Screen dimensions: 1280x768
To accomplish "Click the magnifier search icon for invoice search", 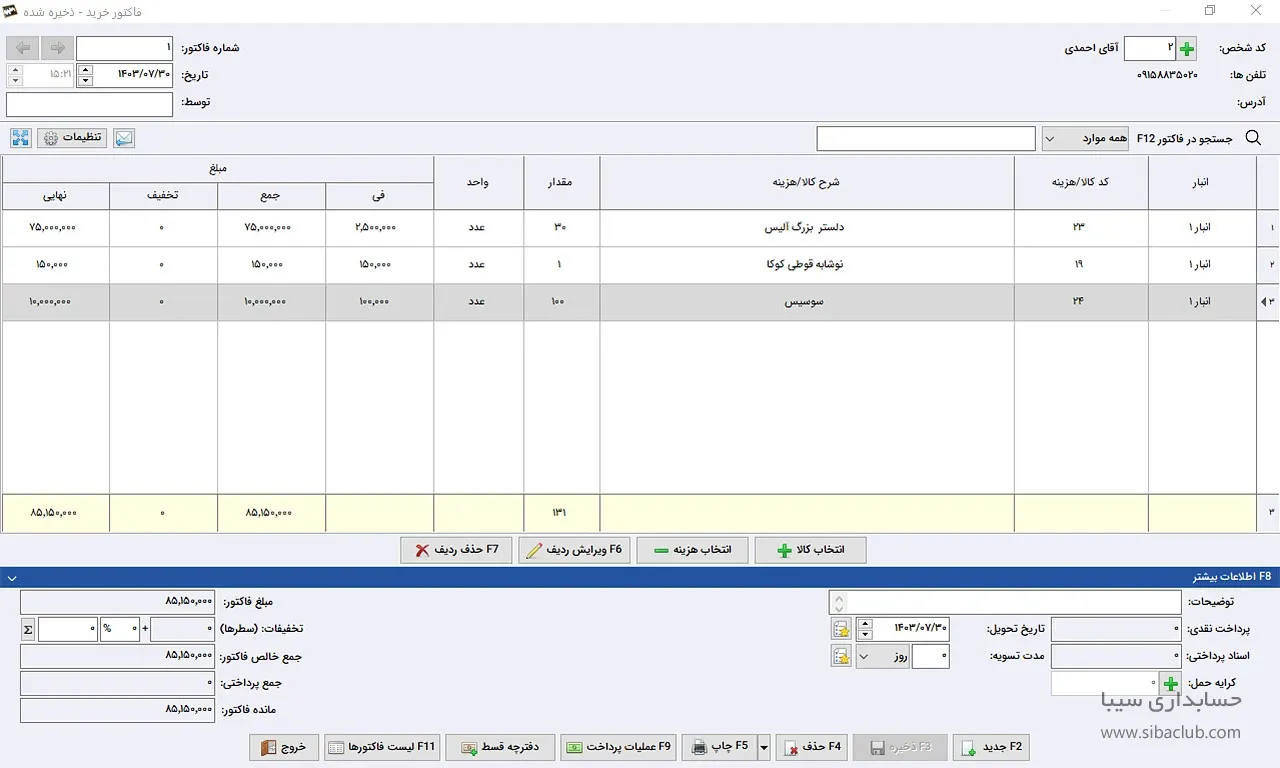I will click(1253, 139).
